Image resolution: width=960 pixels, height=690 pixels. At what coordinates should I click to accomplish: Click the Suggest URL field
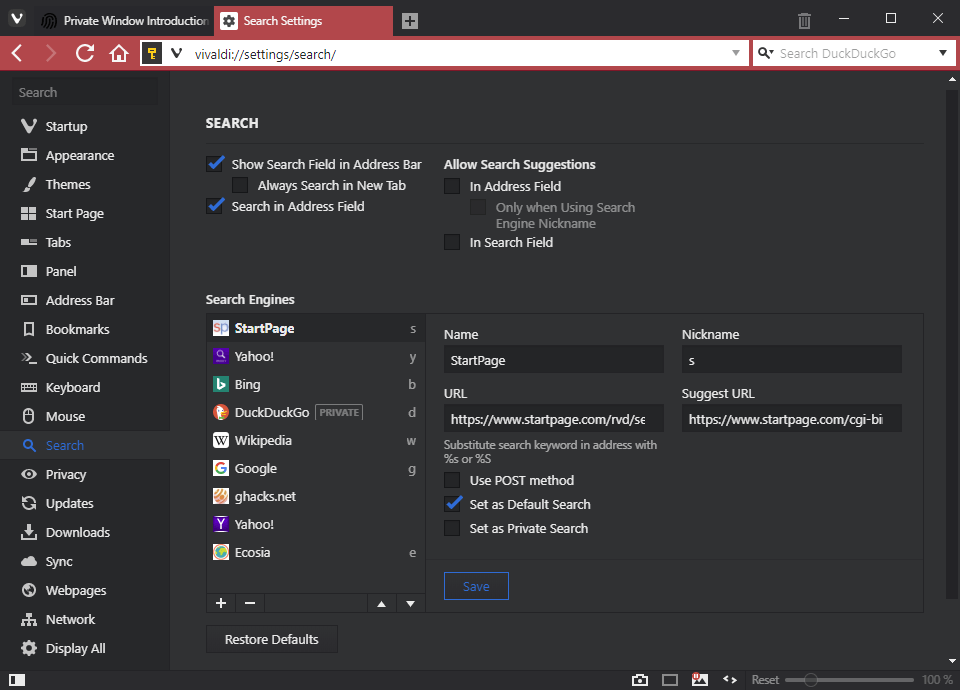(792, 419)
